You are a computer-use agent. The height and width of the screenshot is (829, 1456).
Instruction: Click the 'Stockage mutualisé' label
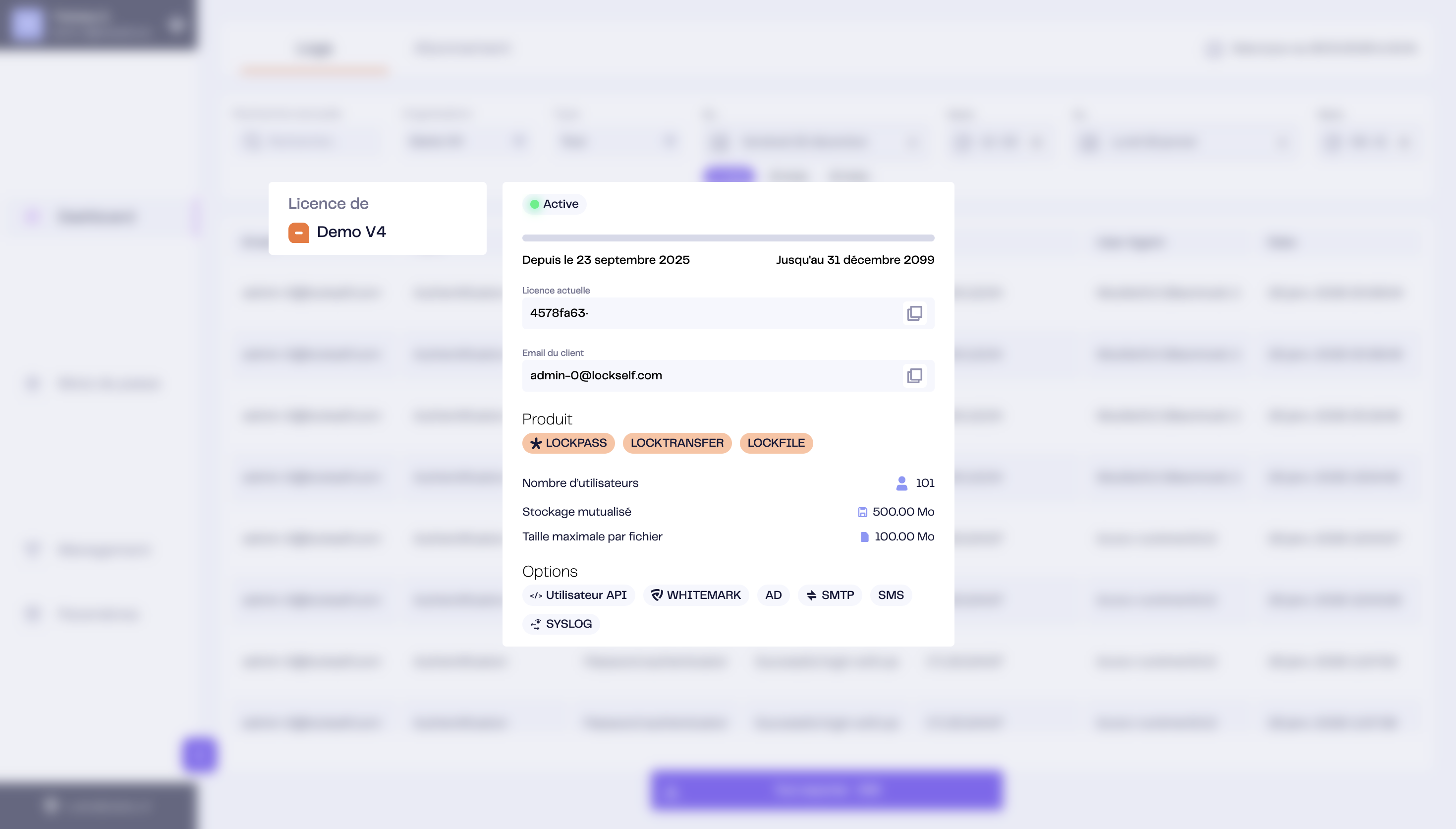577,512
